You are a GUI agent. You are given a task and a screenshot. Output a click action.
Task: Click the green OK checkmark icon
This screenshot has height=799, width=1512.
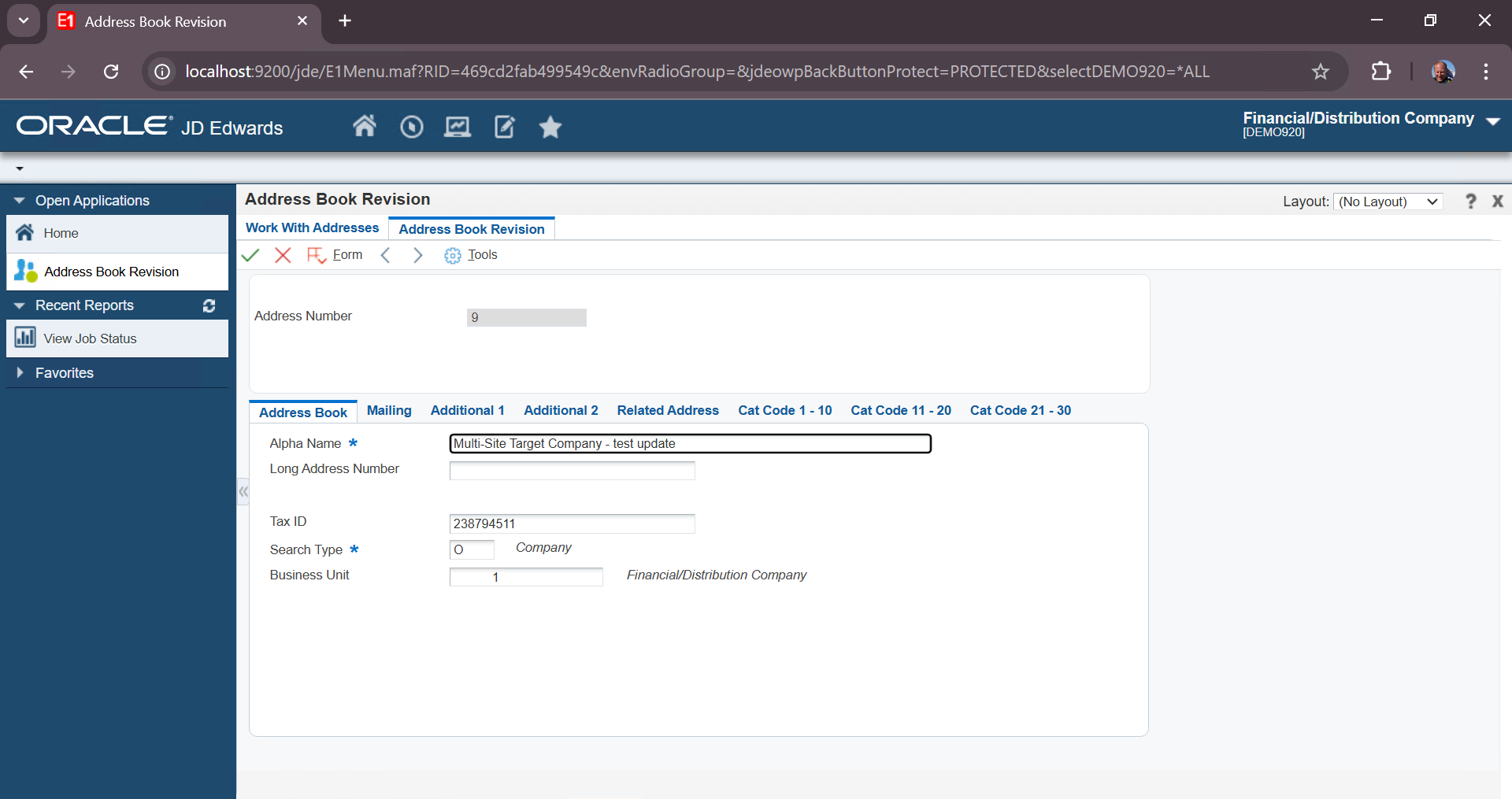click(x=250, y=255)
